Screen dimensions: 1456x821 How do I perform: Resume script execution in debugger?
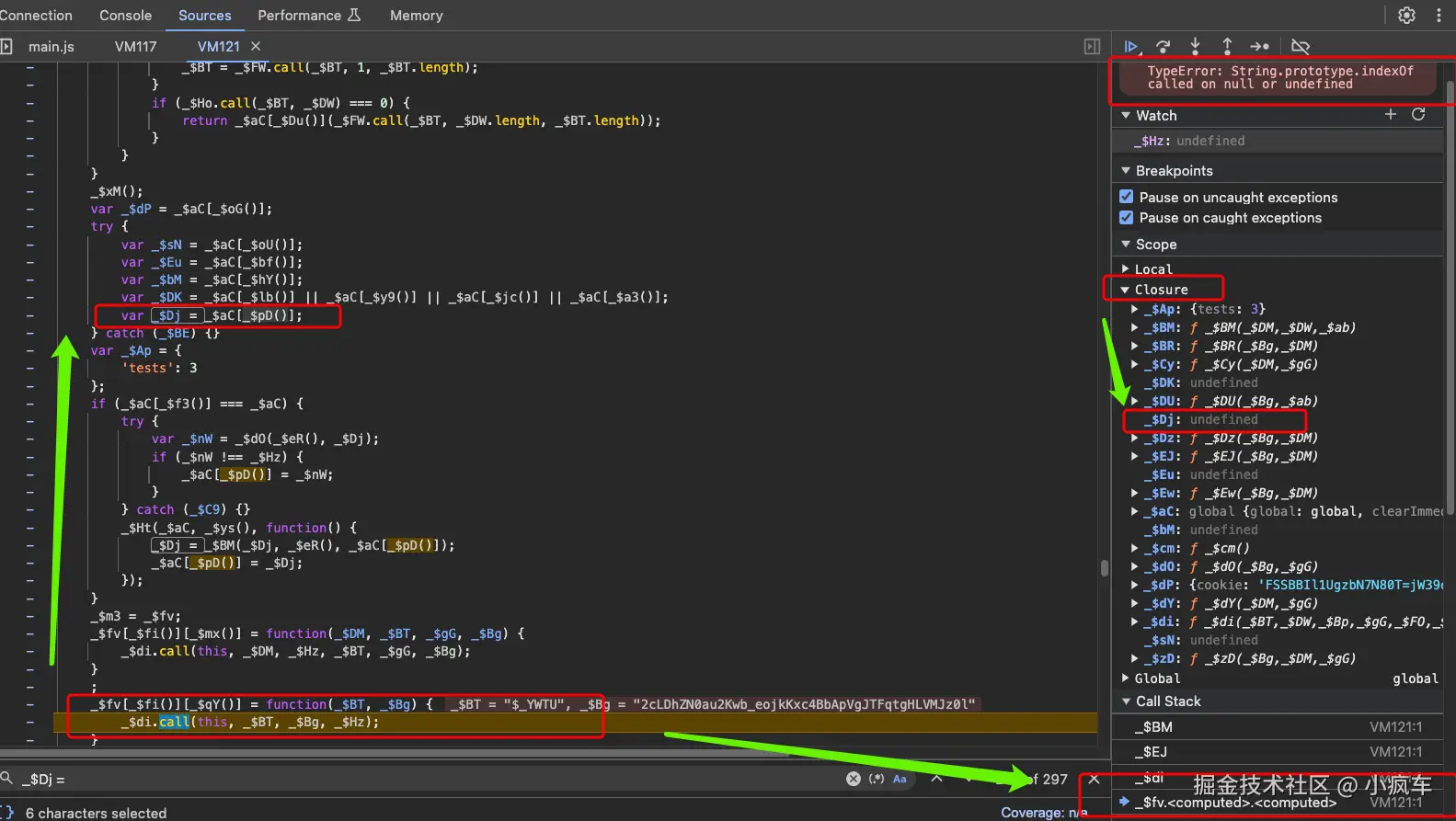click(x=1131, y=46)
